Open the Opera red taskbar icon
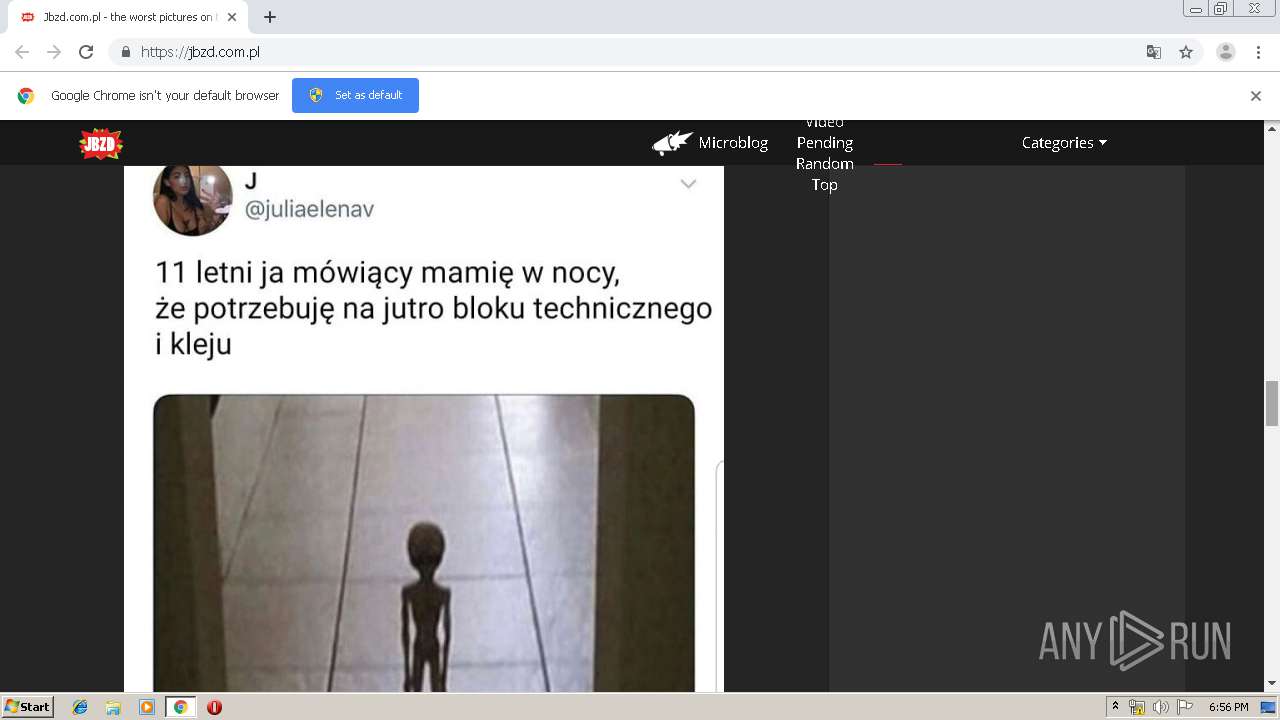Viewport: 1280px width, 720px height. (x=214, y=707)
